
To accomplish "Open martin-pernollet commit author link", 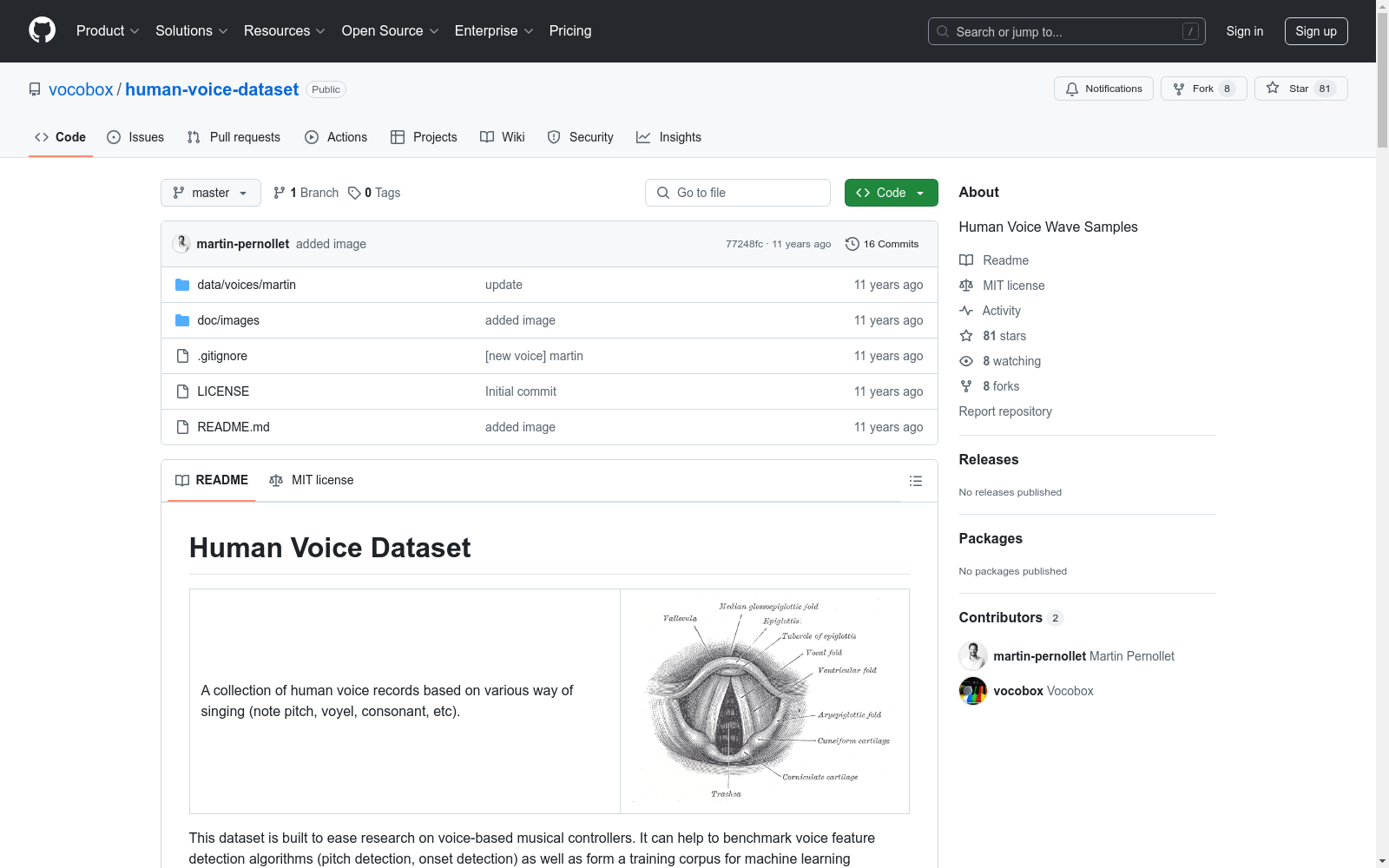I will [x=243, y=244].
